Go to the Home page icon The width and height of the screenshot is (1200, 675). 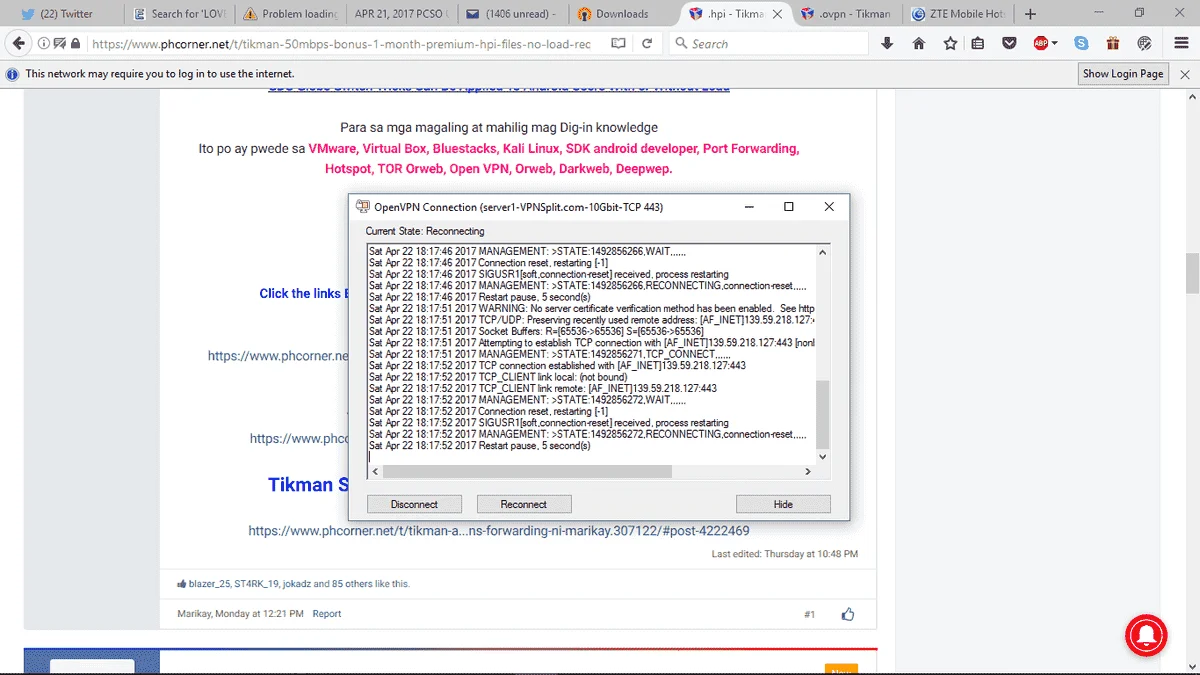click(x=919, y=44)
